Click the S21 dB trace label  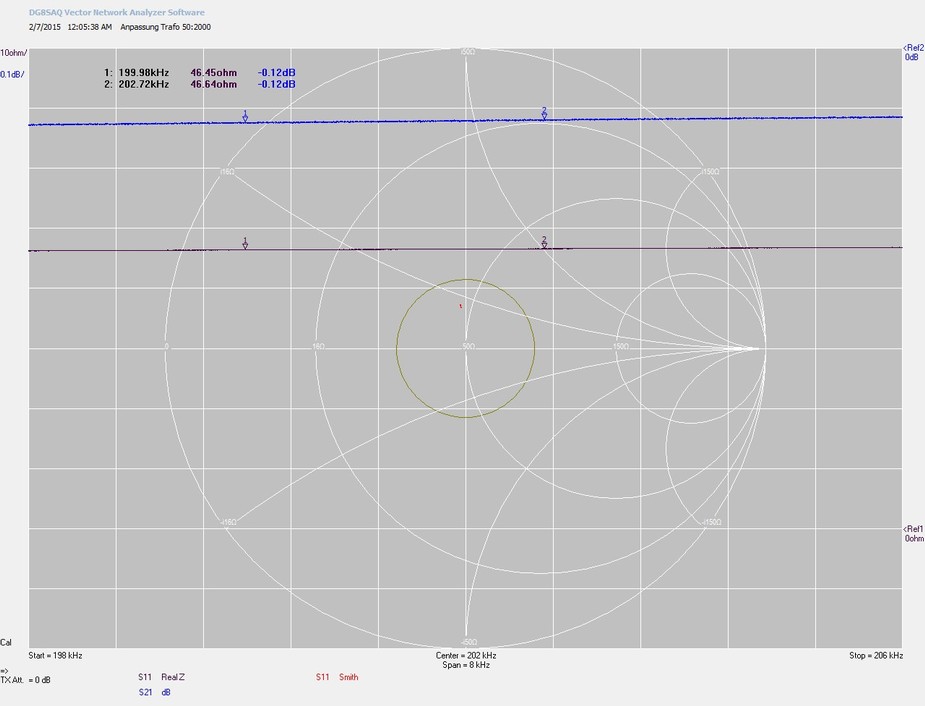tap(154, 691)
